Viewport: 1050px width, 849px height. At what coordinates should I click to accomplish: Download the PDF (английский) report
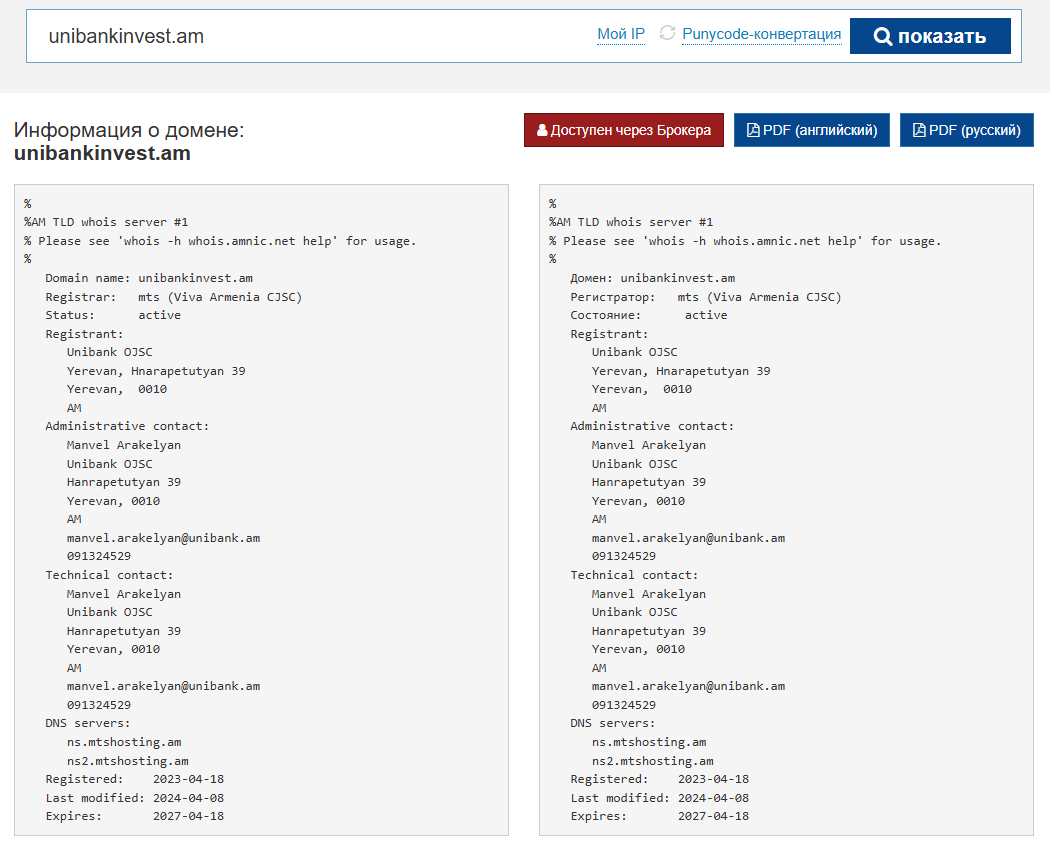(812, 130)
